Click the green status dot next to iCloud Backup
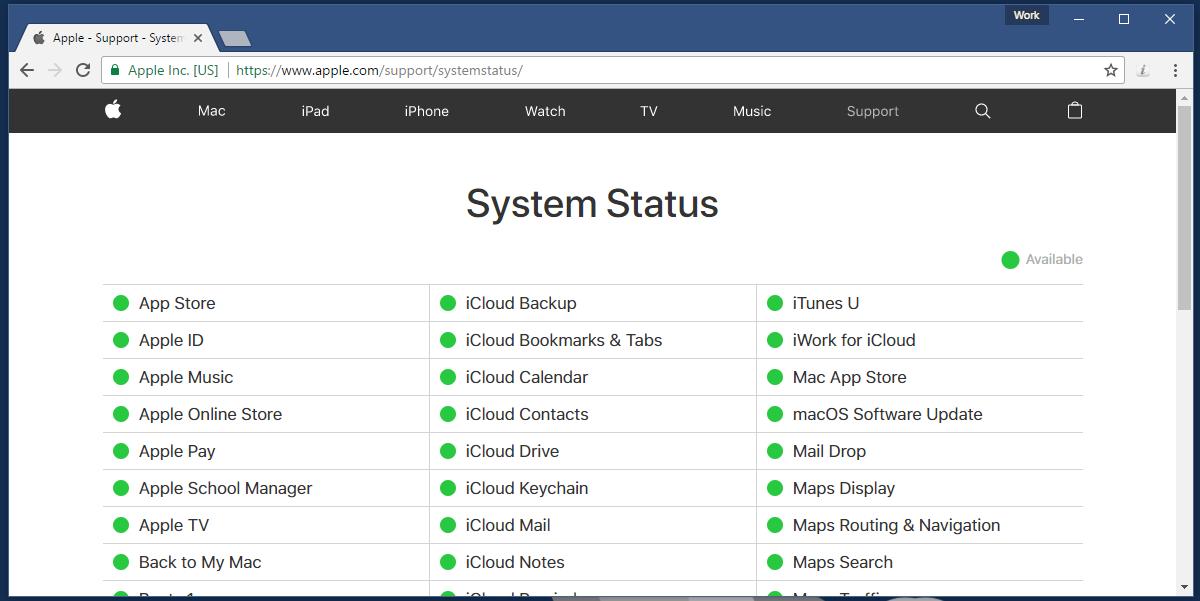 point(448,303)
